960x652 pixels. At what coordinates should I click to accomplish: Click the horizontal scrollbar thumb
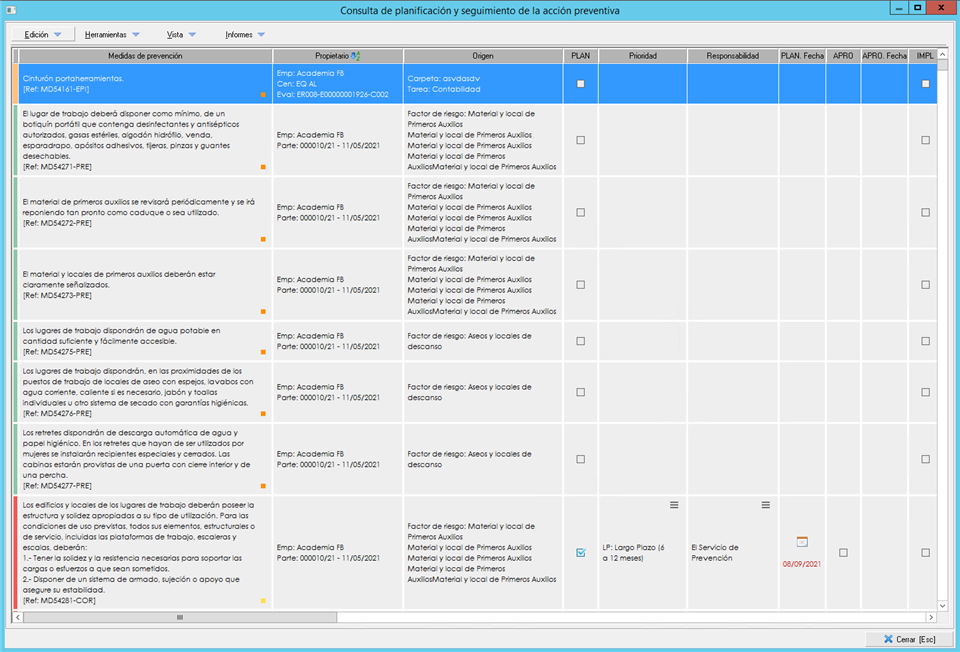coord(180,617)
